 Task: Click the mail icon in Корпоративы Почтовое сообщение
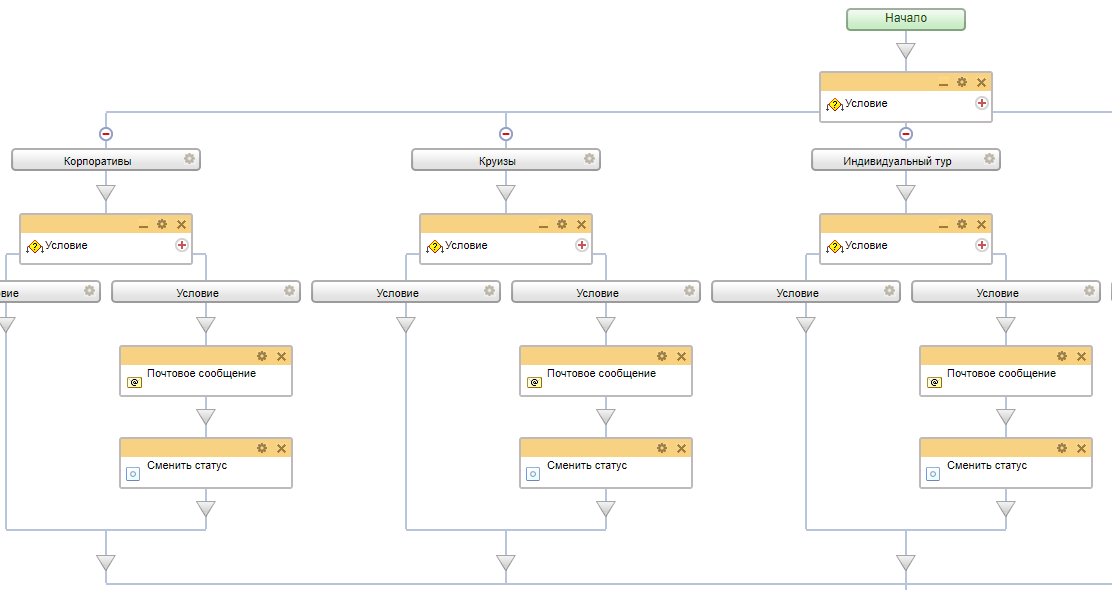click(134, 382)
